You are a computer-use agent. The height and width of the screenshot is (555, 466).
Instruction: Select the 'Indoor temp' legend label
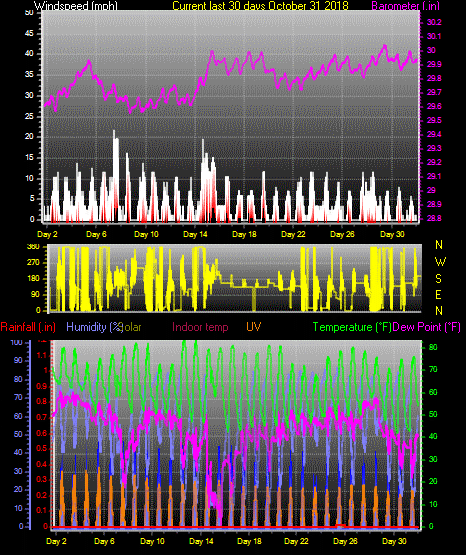200,327
